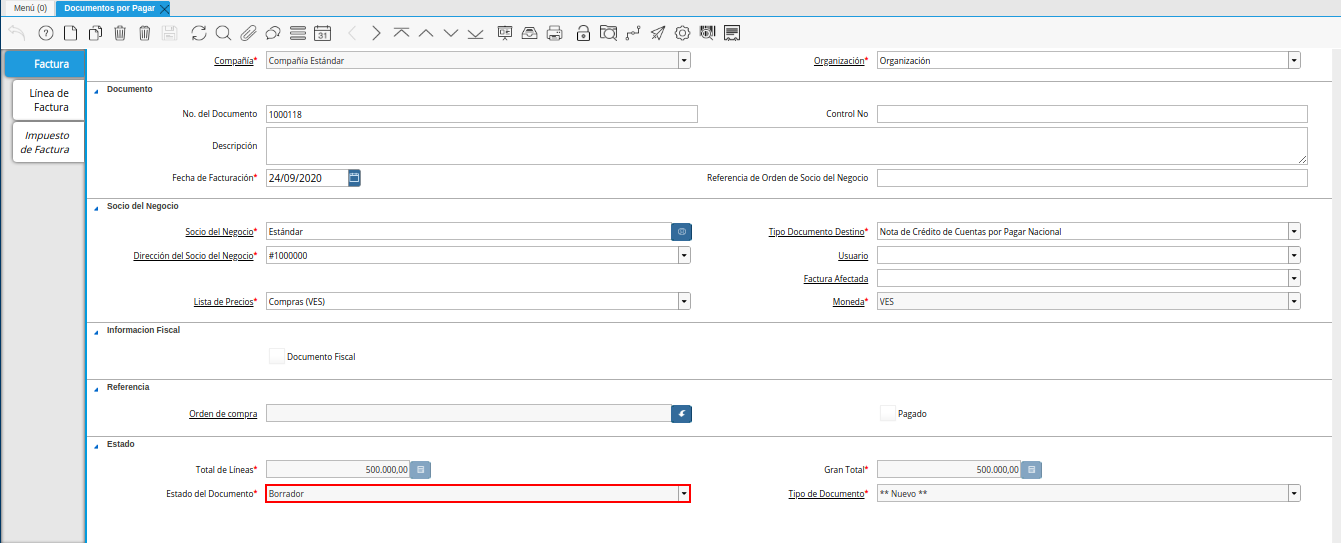Open the Tipo Documento Destino dropdown
Image resolution: width=1341 pixels, height=543 pixels.
(x=1294, y=231)
